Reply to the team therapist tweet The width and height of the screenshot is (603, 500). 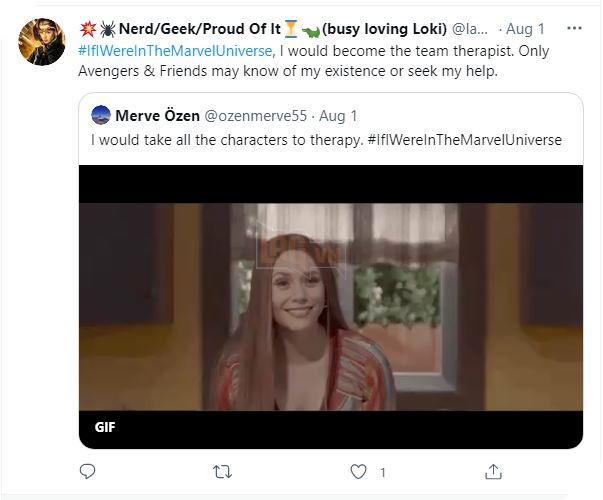[x=87, y=471]
